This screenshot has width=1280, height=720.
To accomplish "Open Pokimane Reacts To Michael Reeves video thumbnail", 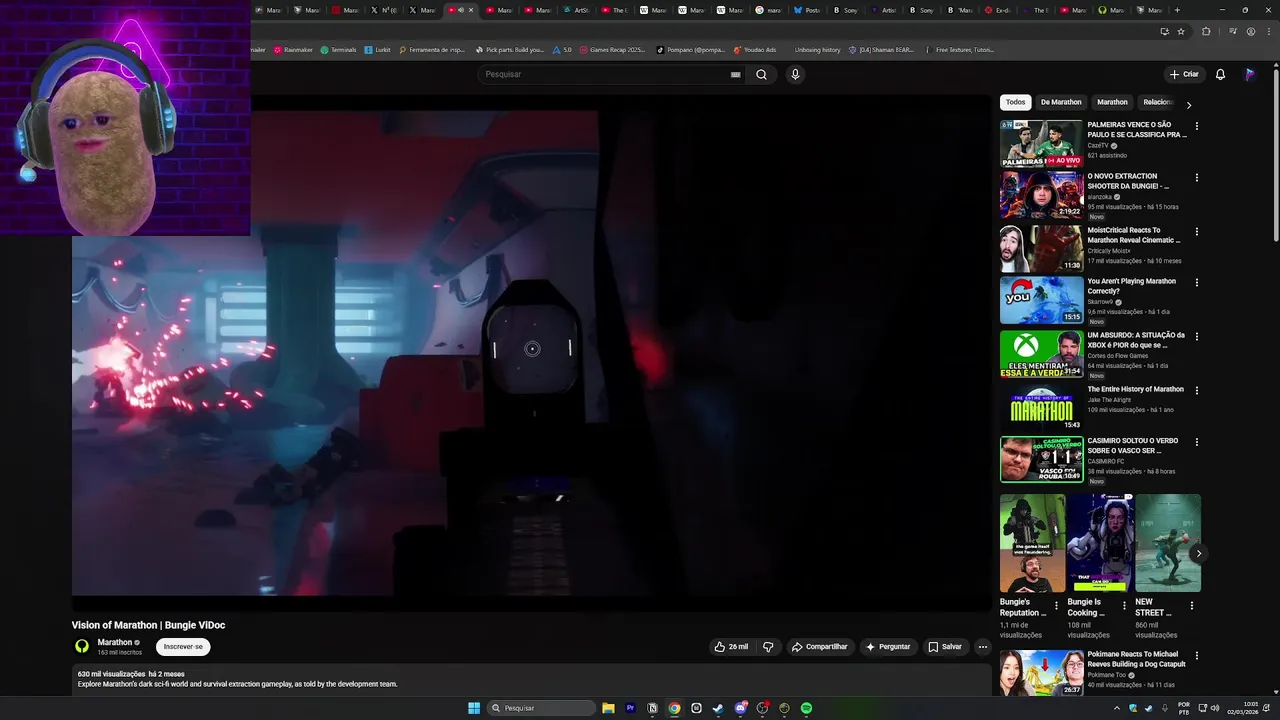I will click(x=1041, y=673).
